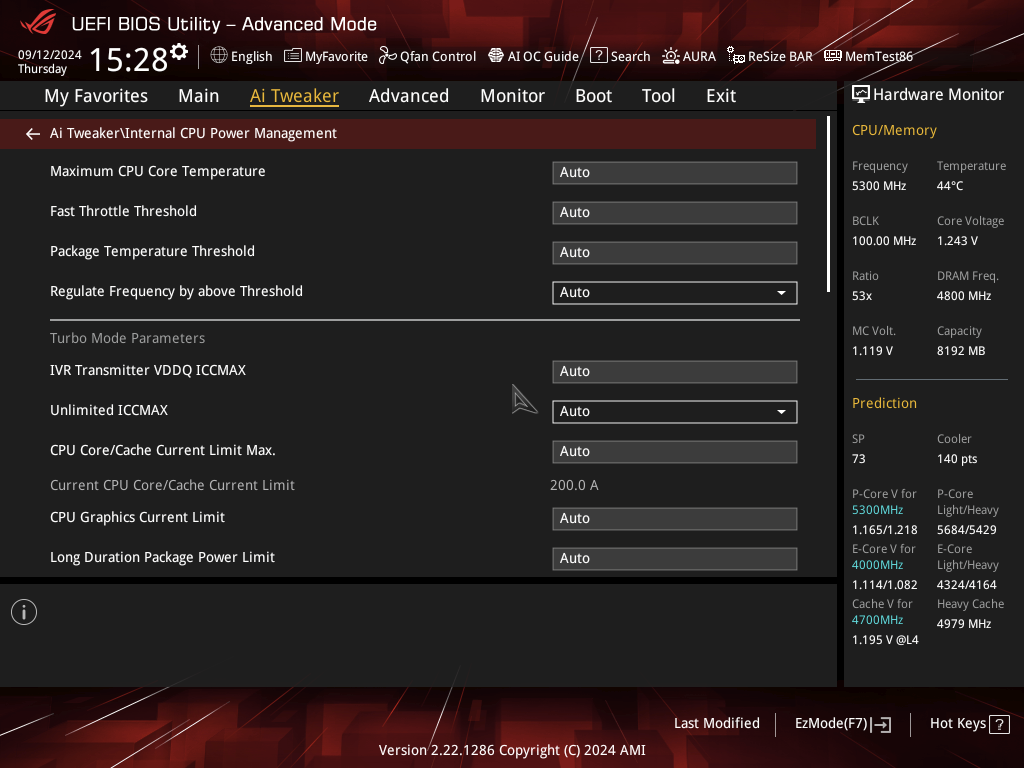Image resolution: width=1024 pixels, height=768 pixels.
Task: Expand the Unlimited ICCMAX dropdown
Action: tap(675, 411)
